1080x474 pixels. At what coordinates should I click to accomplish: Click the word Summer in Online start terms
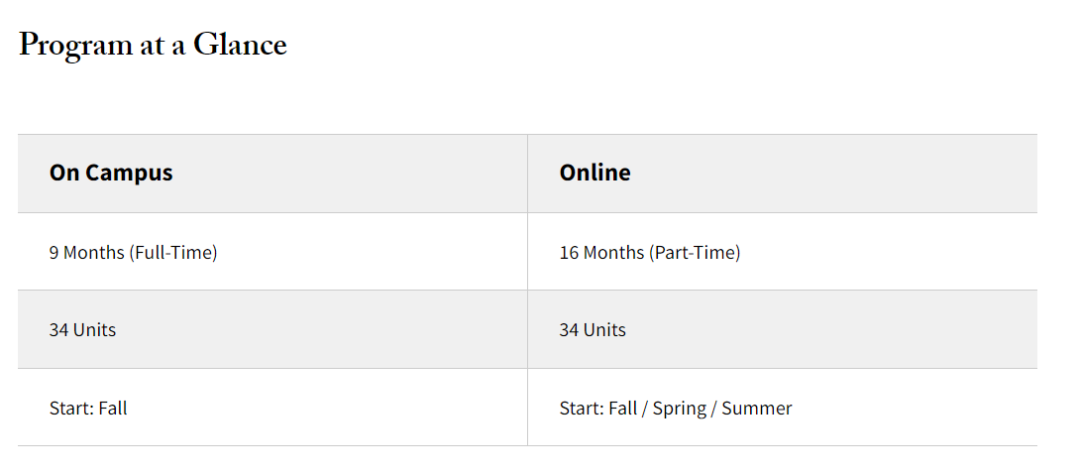pyautogui.click(x=757, y=408)
